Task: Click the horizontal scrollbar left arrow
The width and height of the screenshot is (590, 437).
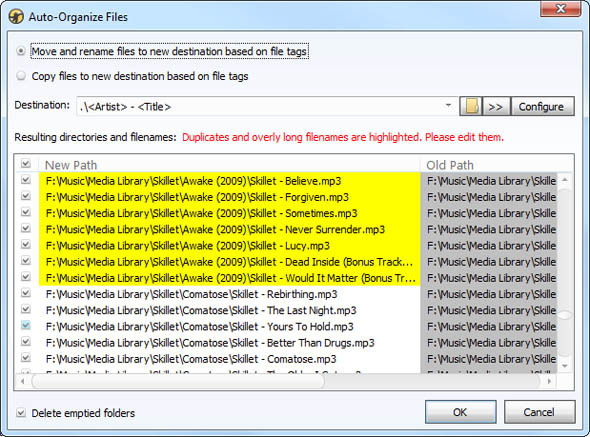Action: (23, 381)
